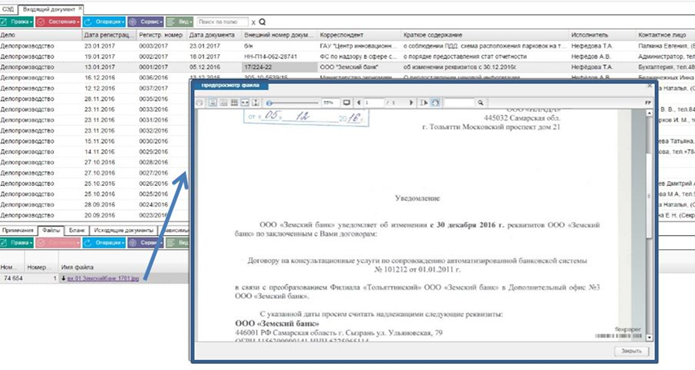This screenshot has height=370, width=695.
Task: Click the magnifier search icon beside search field
Action: pyautogui.click(x=262, y=22)
